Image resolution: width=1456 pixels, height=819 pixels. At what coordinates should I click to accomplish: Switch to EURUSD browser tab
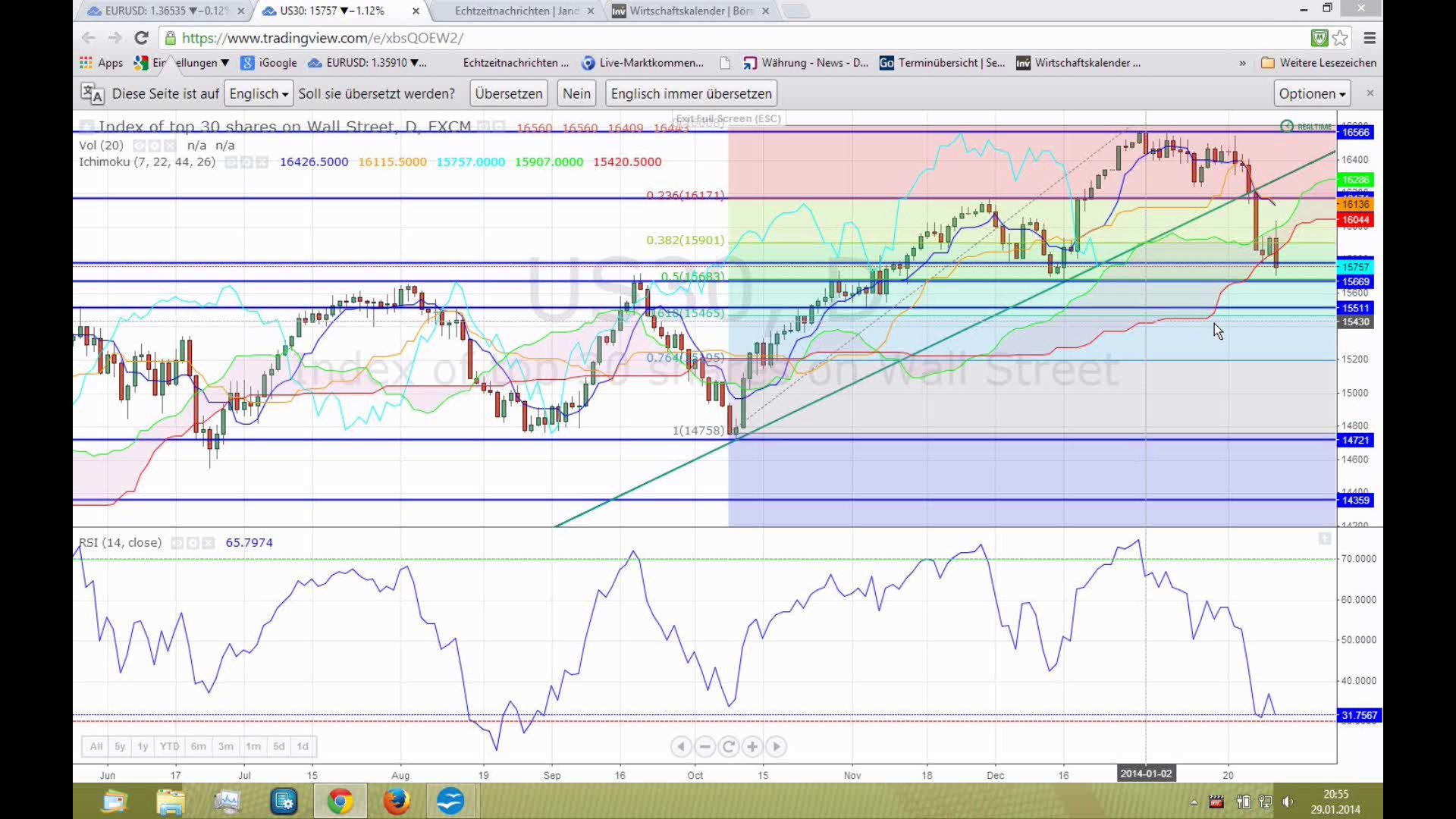pyautogui.click(x=165, y=11)
